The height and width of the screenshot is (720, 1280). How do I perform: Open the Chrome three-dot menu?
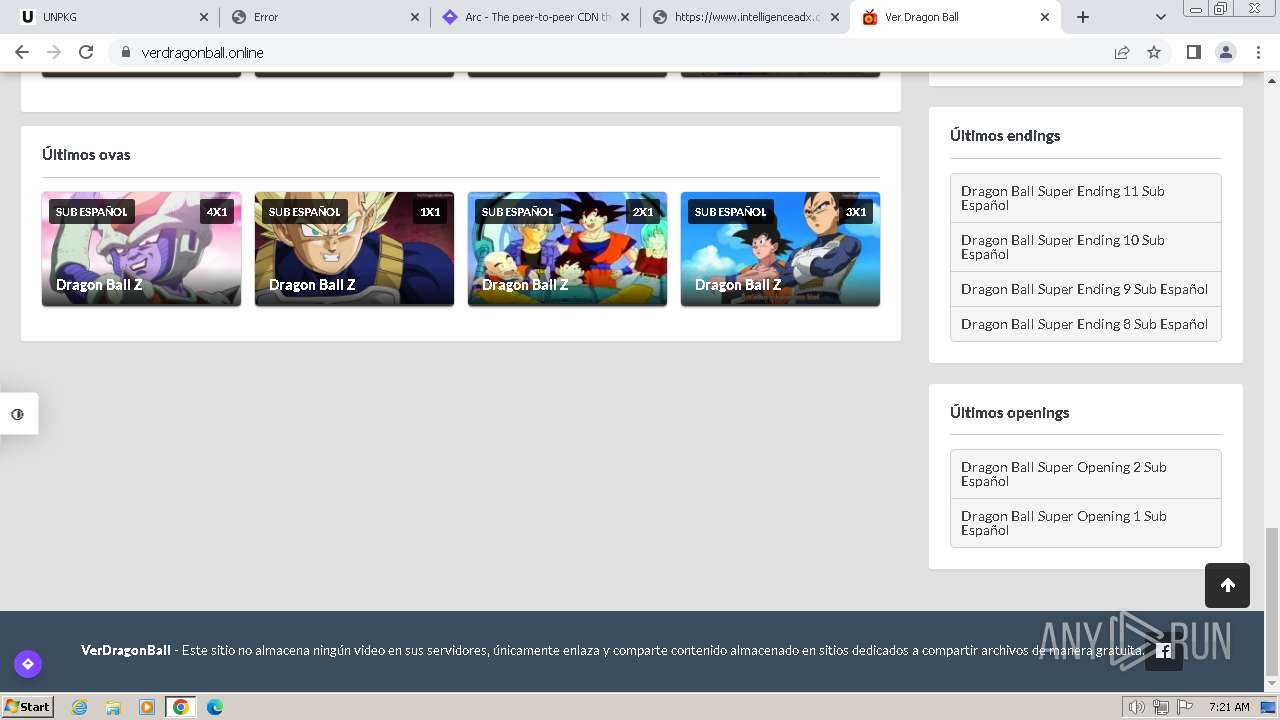[1258, 52]
